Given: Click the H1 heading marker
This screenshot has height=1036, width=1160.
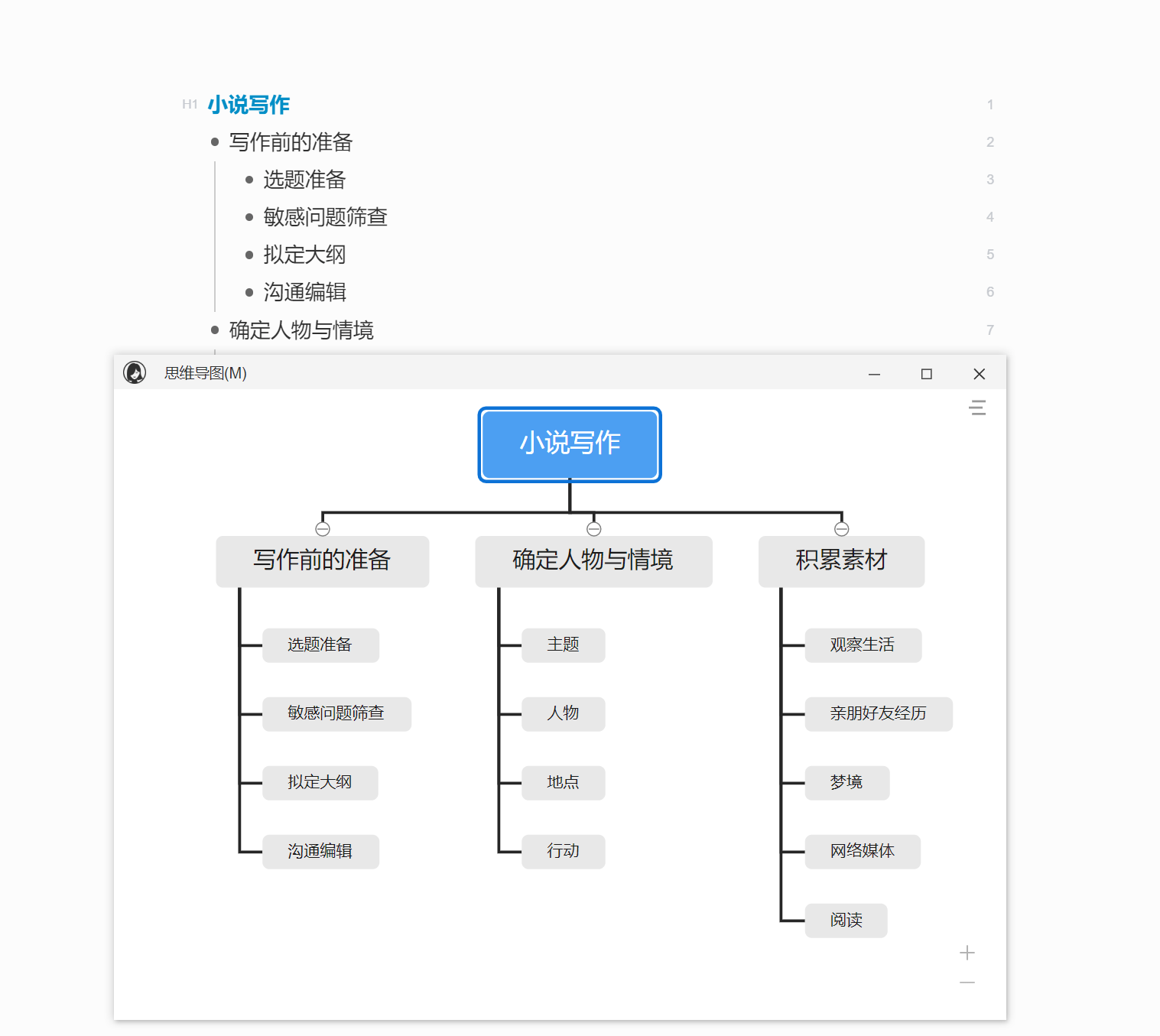Looking at the screenshot, I should tap(190, 105).
